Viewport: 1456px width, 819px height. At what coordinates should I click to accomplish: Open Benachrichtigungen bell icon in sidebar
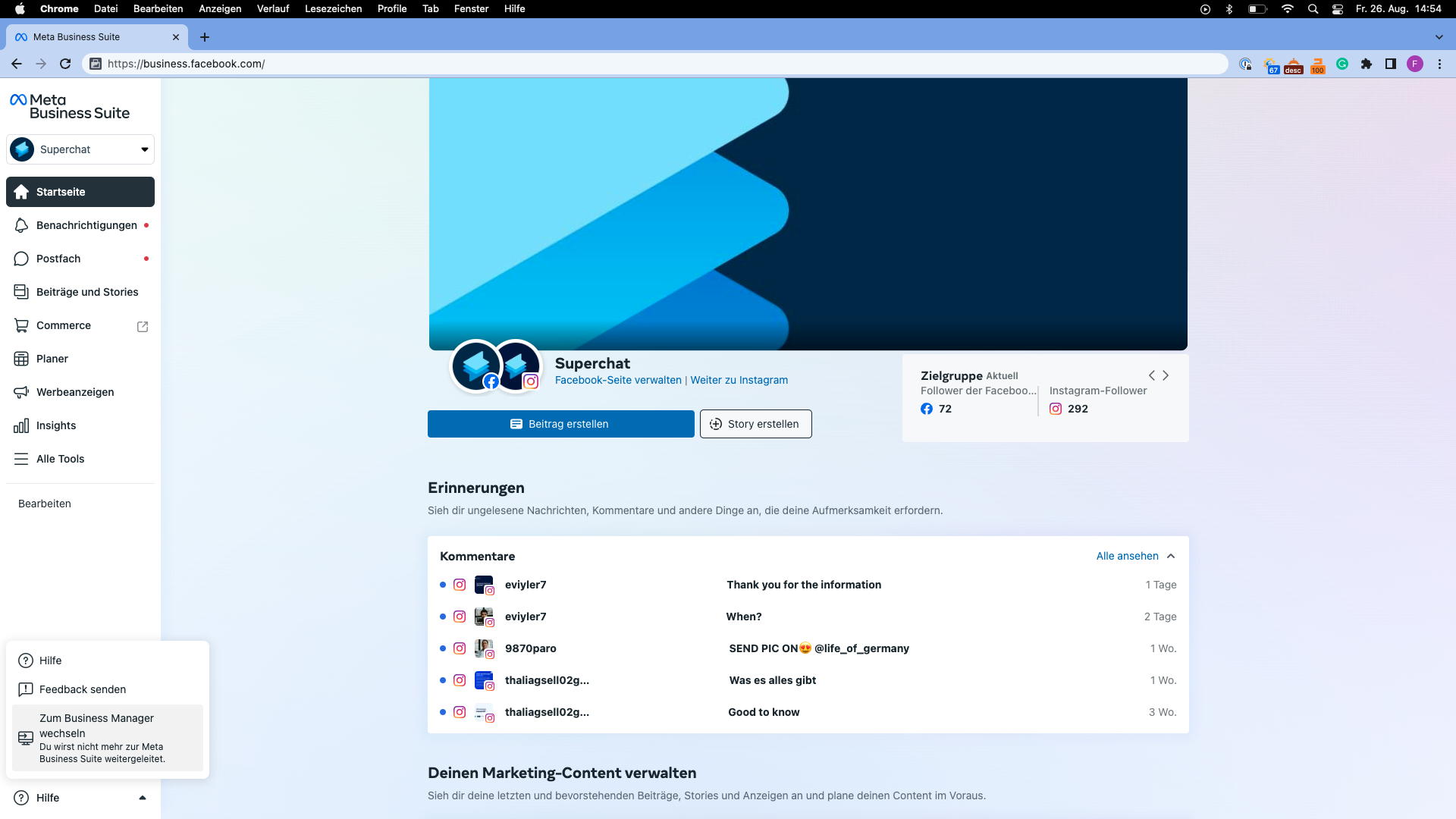pos(21,225)
